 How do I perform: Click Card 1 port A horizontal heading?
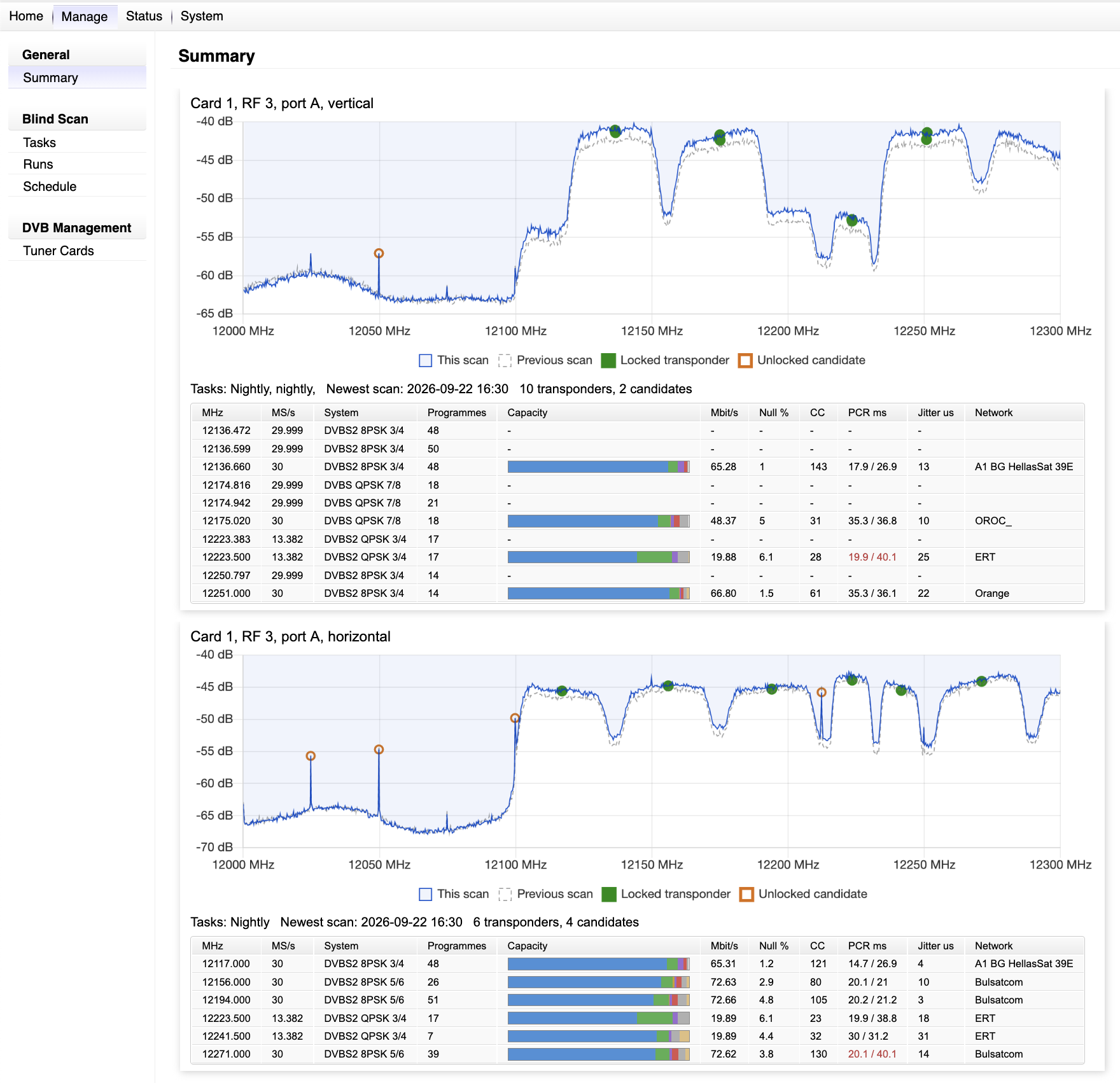[290, 636]
